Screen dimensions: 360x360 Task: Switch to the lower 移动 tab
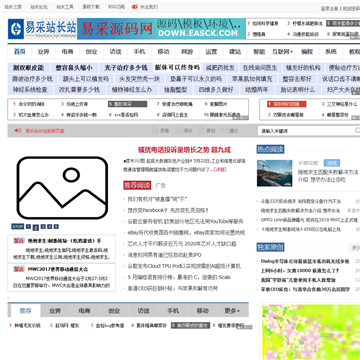coord(202,311)
